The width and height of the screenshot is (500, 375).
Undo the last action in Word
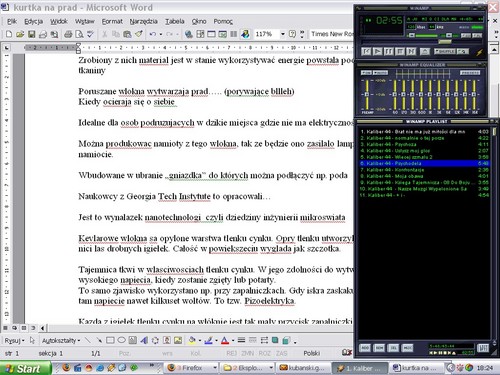153,34
